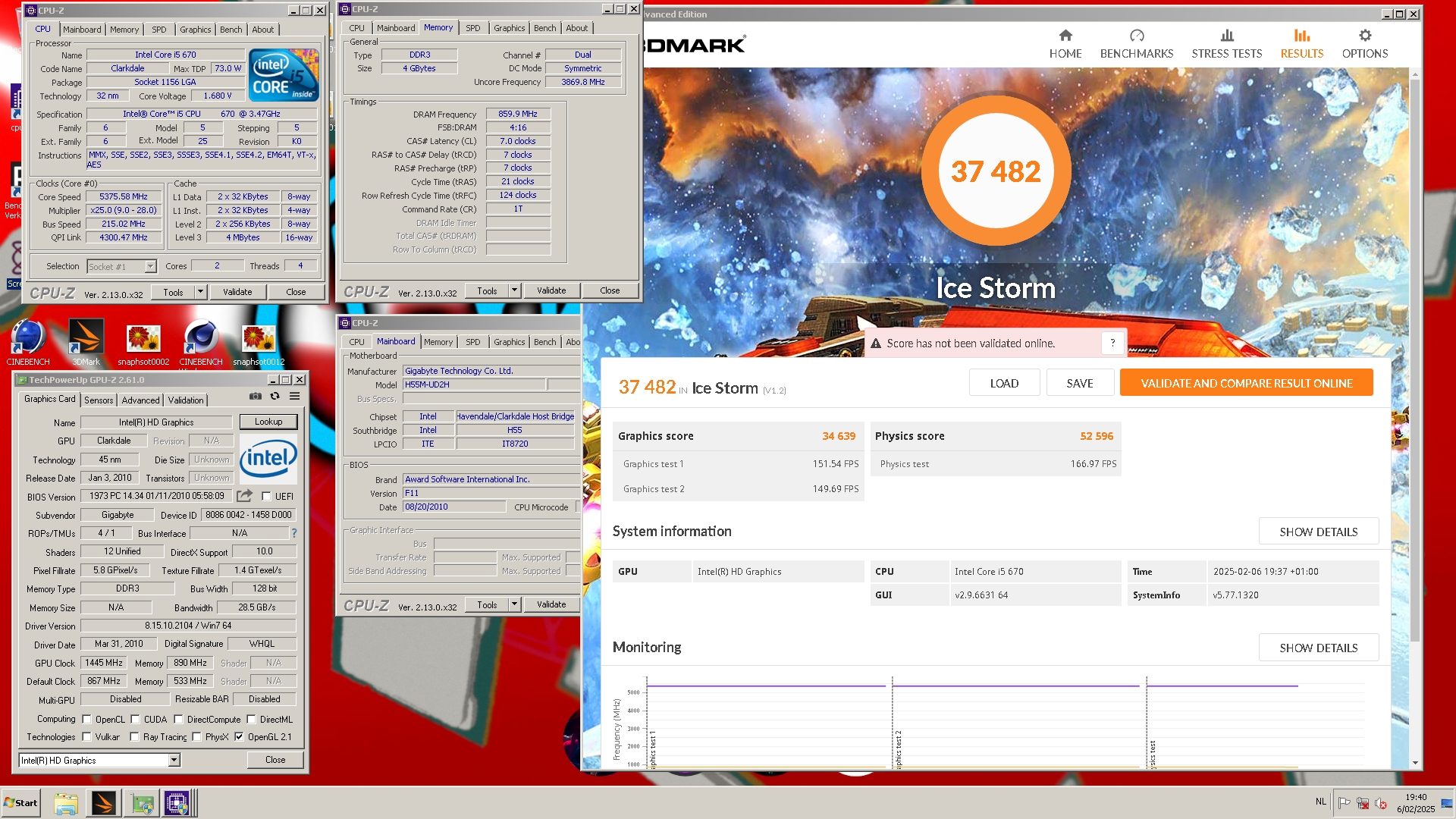
Task: Switch to 3DMark via taskbar icon
Action: pyautogui.click(x=103, y=803)
